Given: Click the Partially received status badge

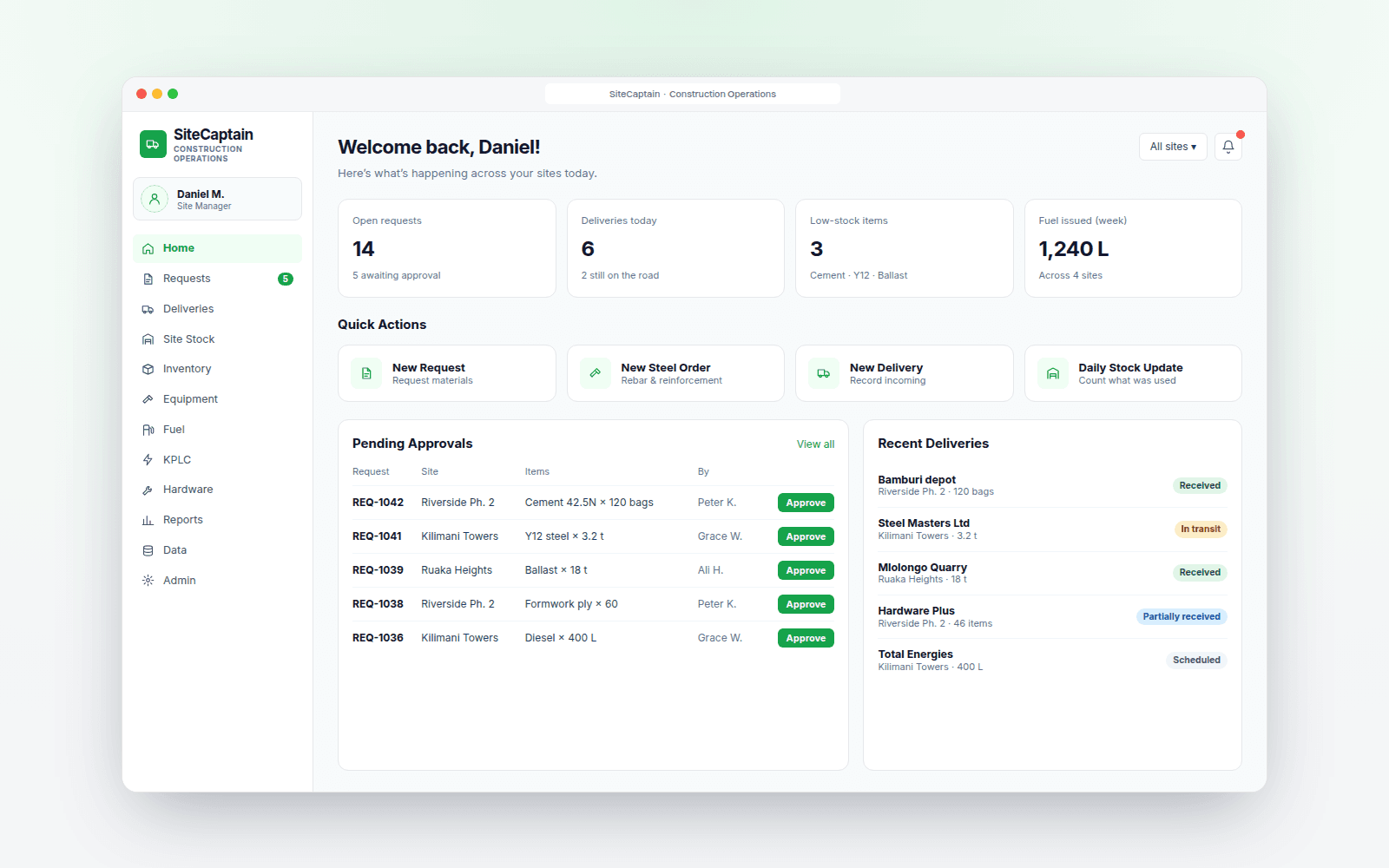Looking at the screenshot, I should point(1182,617).
